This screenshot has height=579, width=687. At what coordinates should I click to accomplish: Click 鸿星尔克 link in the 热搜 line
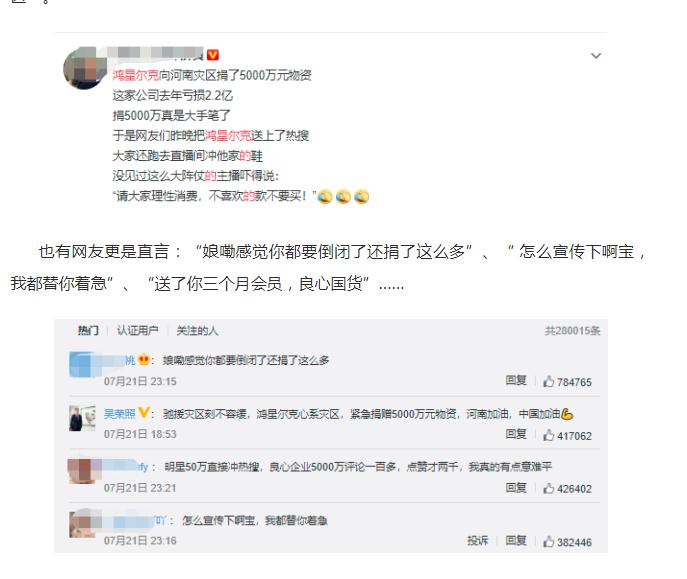228,136
